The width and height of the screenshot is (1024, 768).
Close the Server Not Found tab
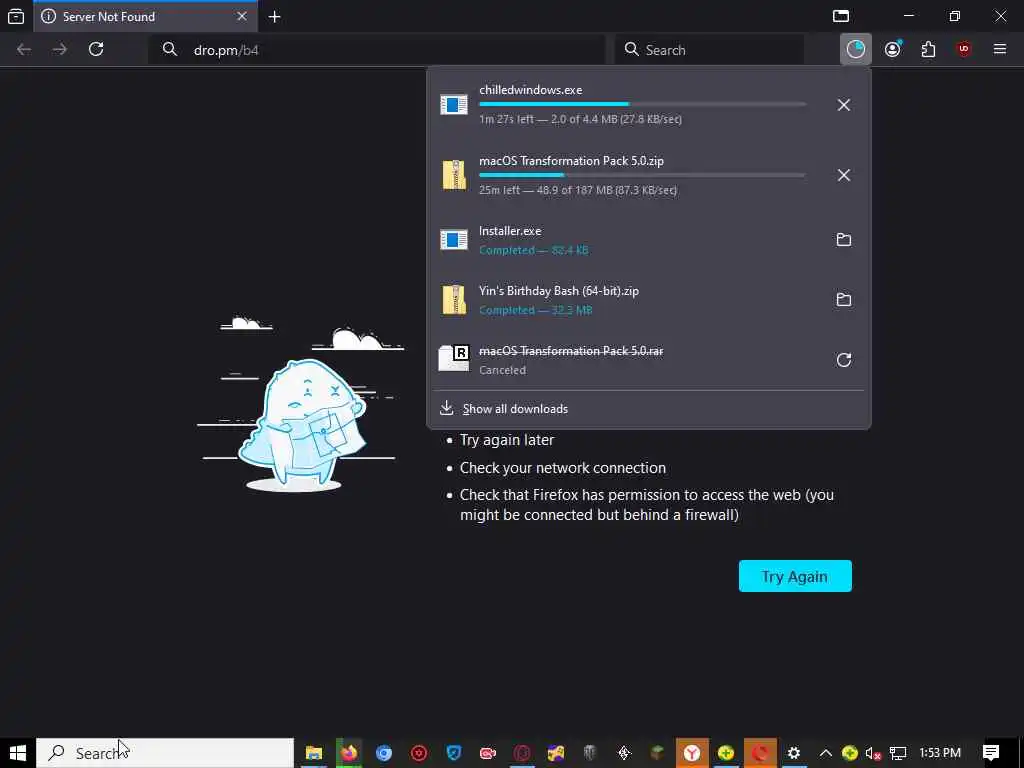pyautogui.click(x=242, y=16)
